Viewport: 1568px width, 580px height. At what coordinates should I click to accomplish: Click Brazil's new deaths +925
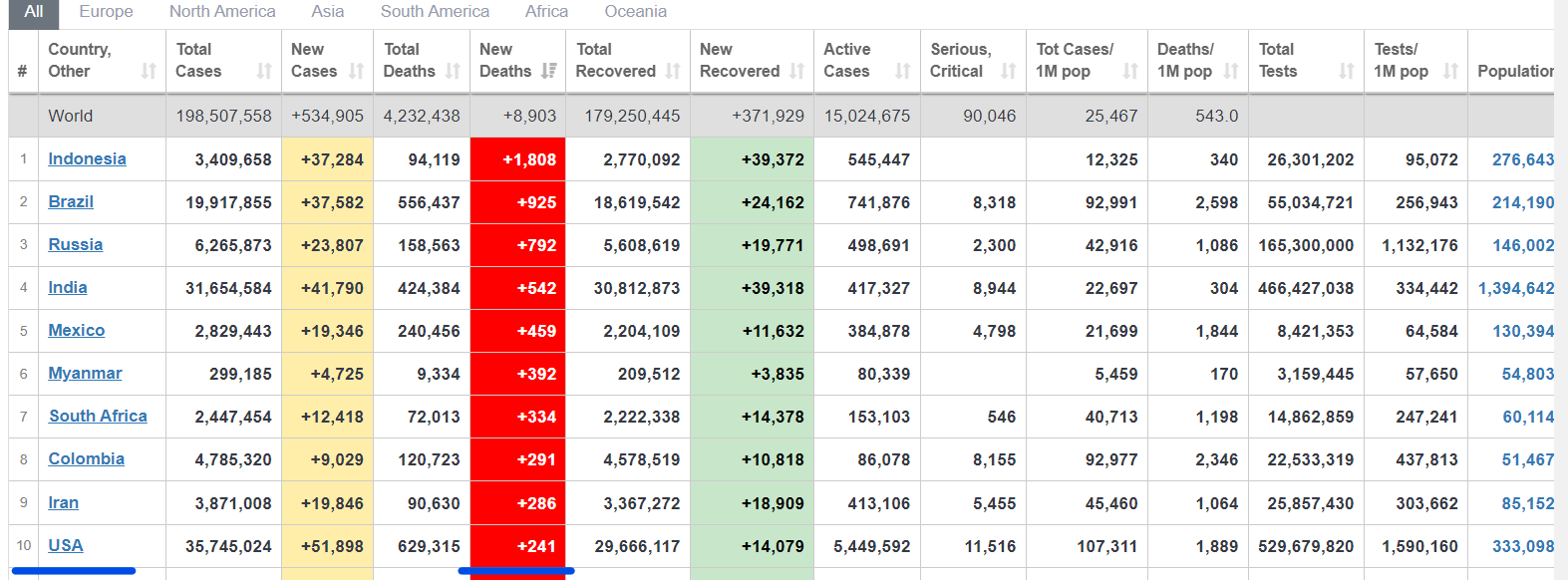pos(518,202)
